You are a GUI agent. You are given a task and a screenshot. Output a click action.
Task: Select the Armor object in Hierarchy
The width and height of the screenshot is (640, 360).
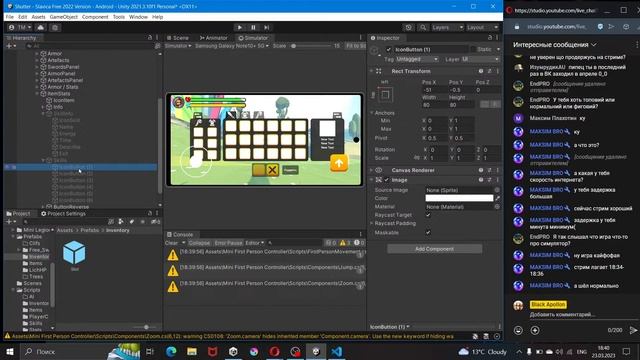(x=55, y=53)
